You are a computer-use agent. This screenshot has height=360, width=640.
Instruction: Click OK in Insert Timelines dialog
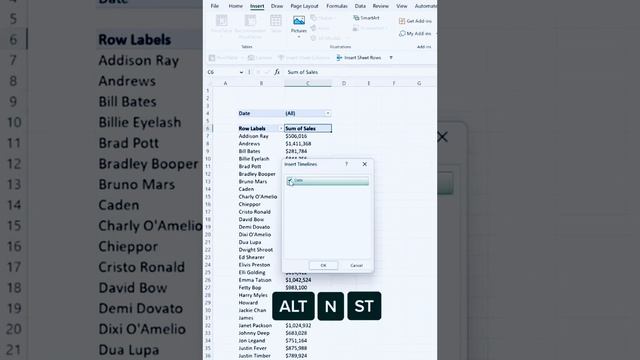[323, 266]
